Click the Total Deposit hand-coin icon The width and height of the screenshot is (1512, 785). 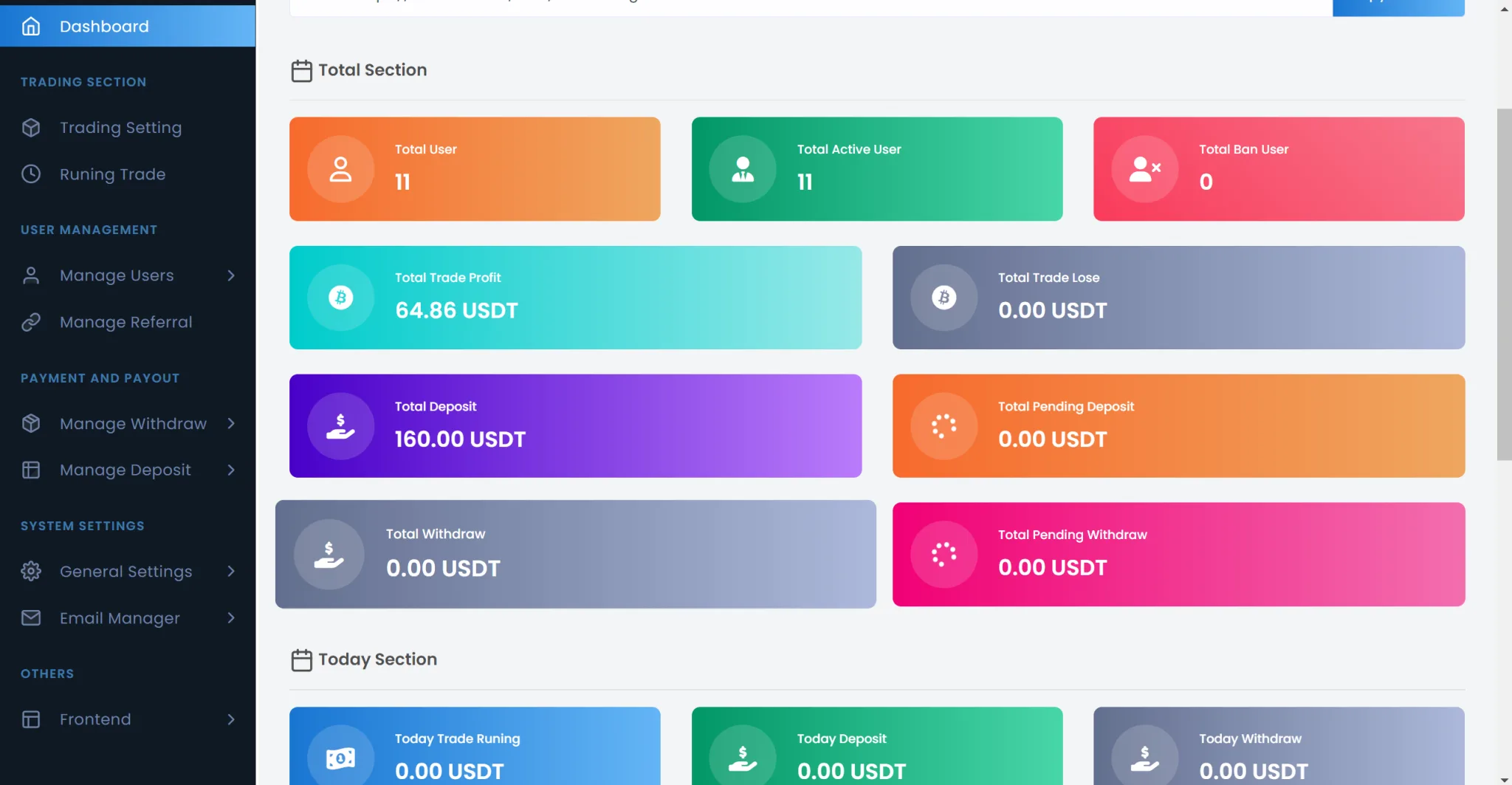340,426
